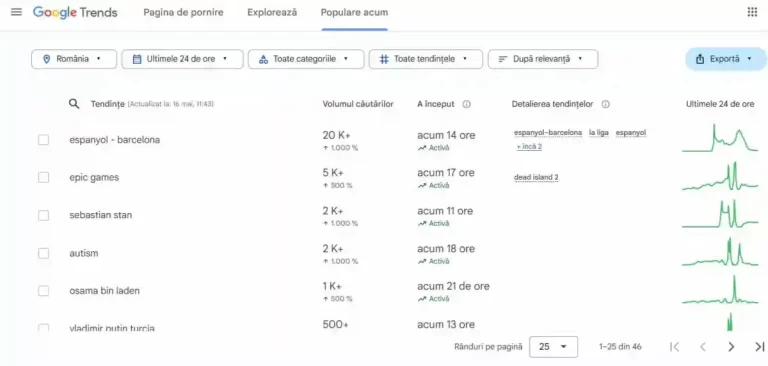This screenshot has width=768, height=366.
Task: Open the hamburger main menu
Action: click(x=16, y=12)
